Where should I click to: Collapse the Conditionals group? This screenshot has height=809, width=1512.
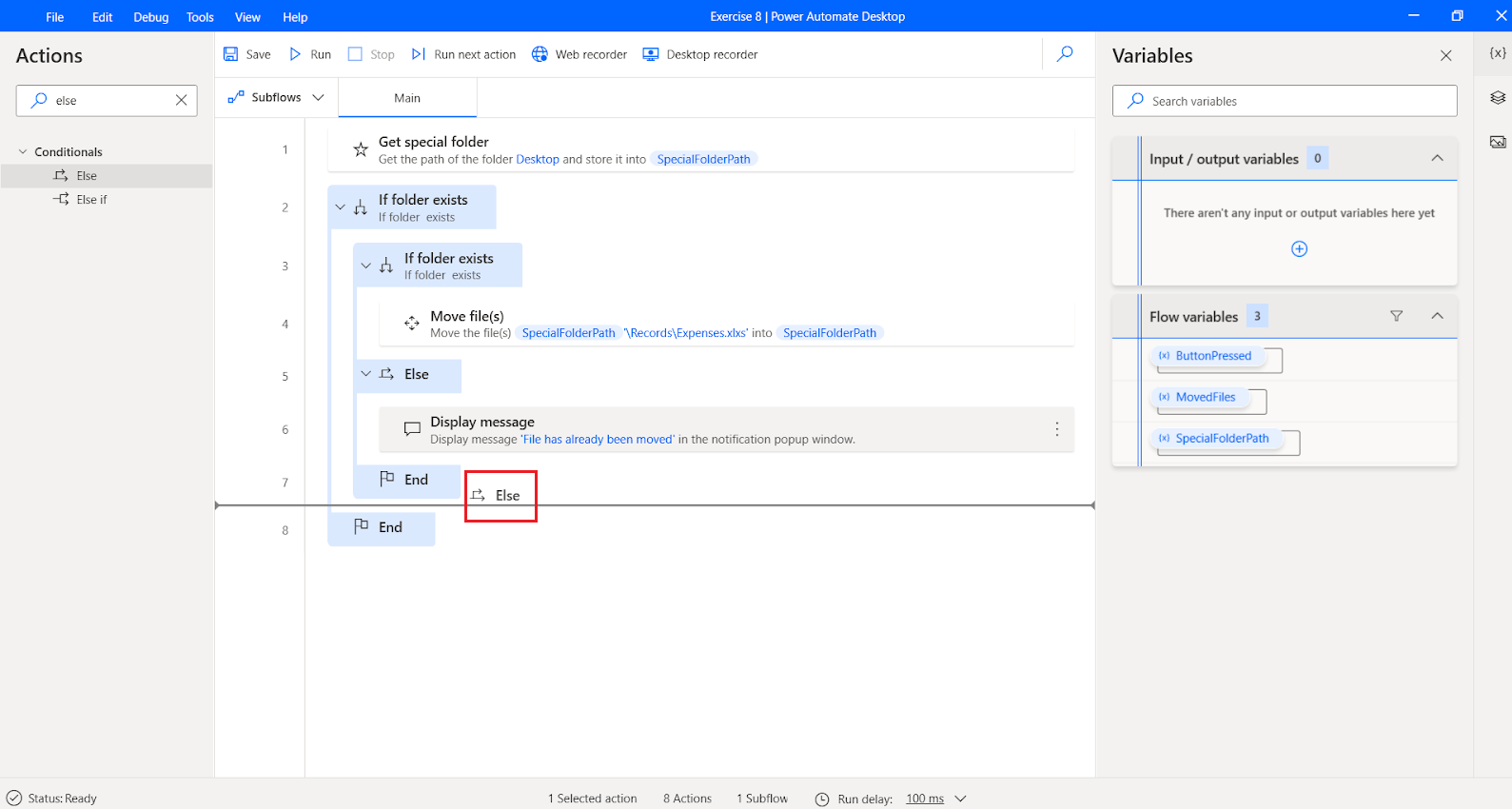23,151
